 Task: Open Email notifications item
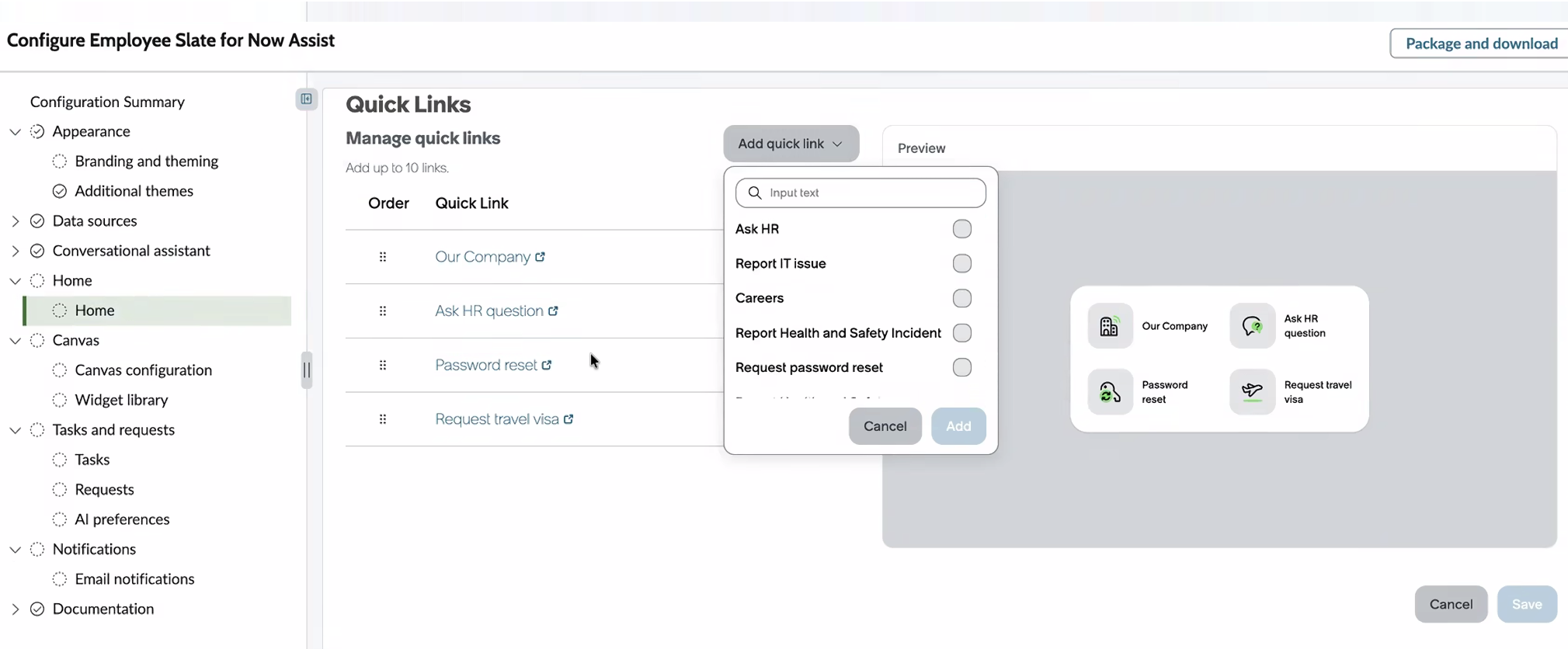click(134, 579)
